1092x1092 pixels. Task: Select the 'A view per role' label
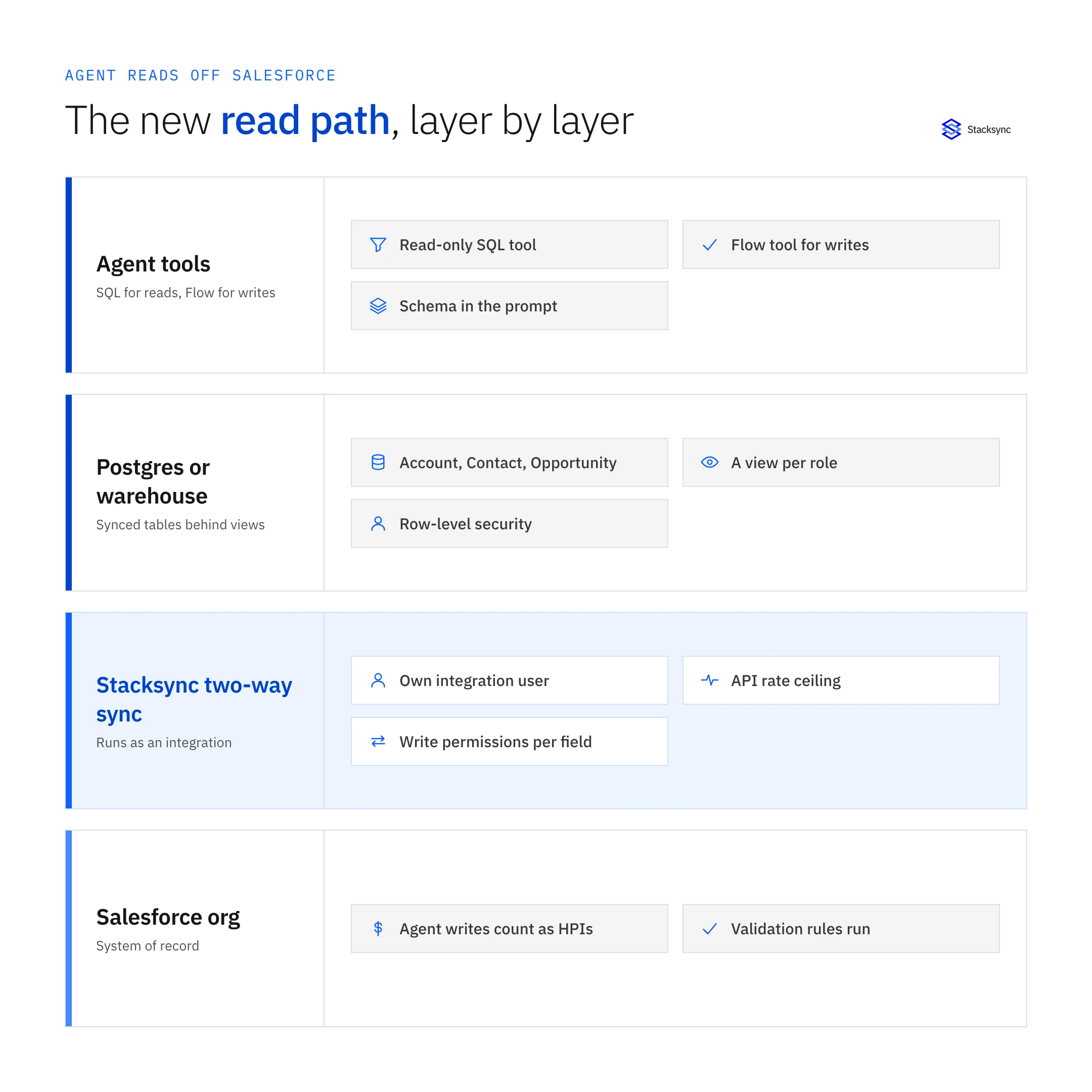click(x=784, y=463)
